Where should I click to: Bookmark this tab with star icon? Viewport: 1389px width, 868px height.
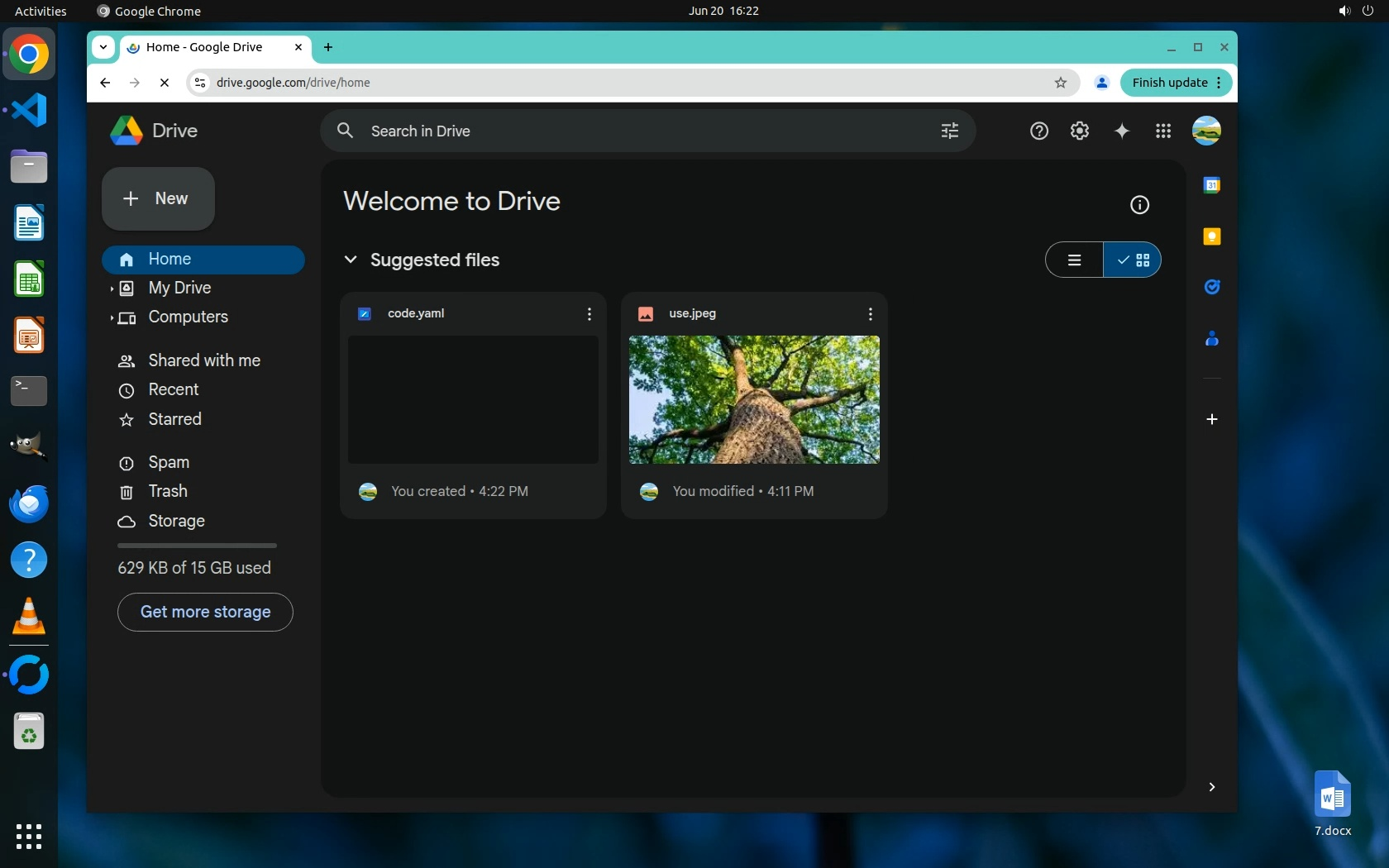(x=1061, y=83)
